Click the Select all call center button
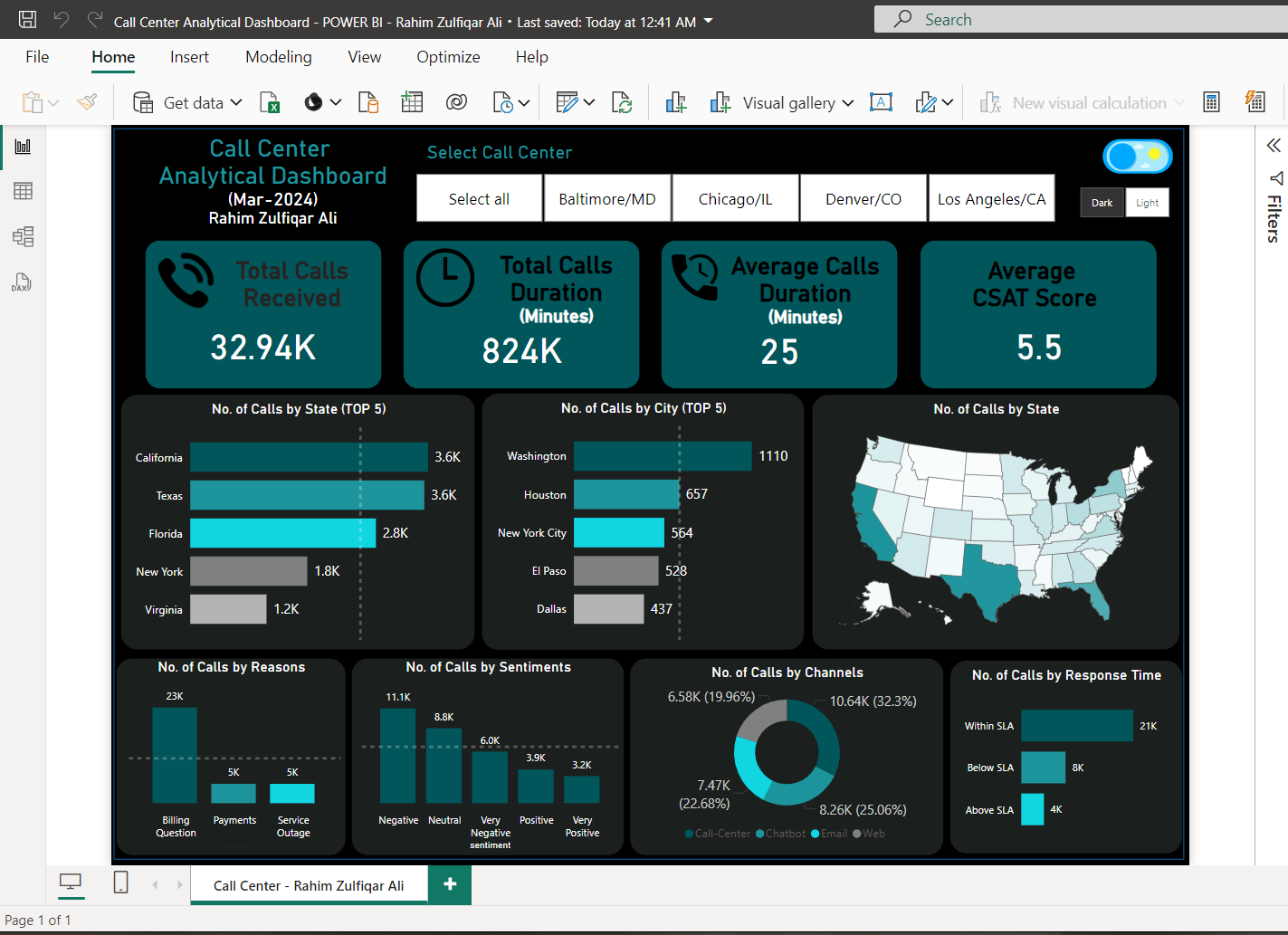This screenshot has width=1288, height=935. [479, 197]
